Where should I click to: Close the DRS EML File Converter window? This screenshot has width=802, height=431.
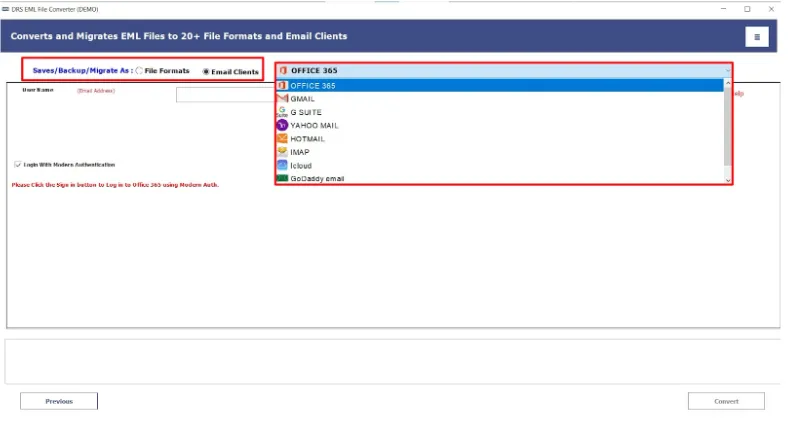tap(771, 9)
